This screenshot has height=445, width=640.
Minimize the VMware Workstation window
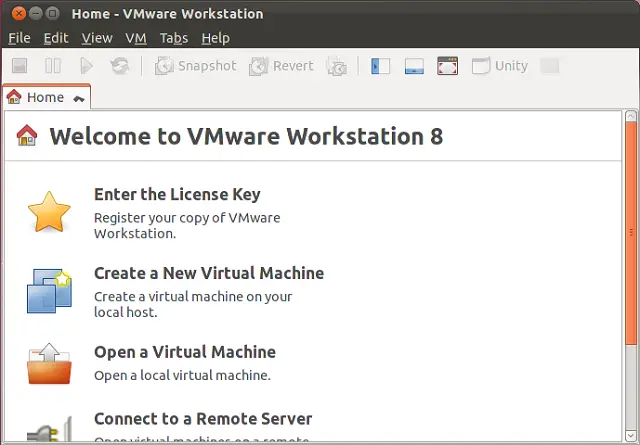[36, 13]
